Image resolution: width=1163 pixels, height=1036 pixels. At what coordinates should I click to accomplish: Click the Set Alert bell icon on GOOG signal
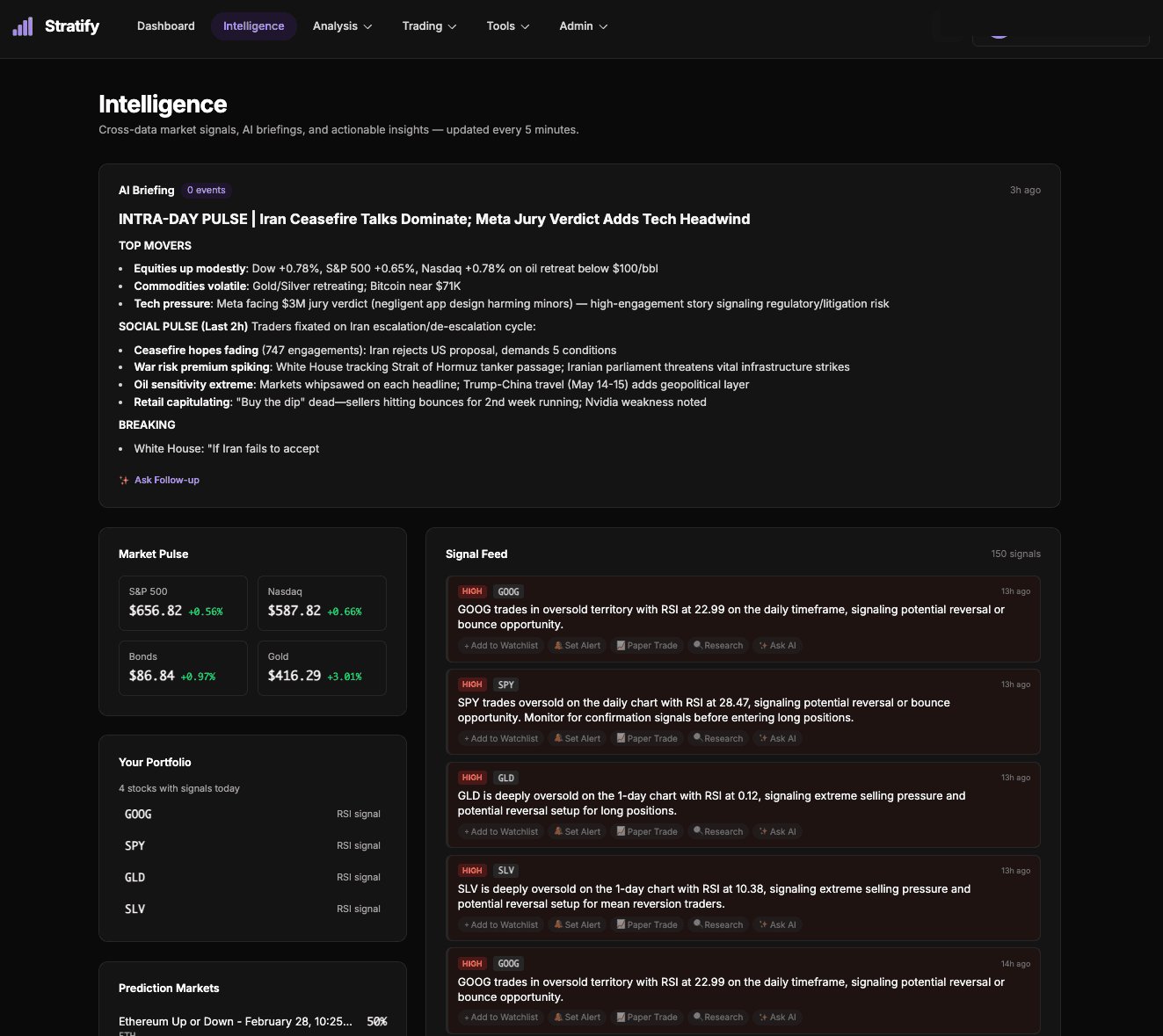pos(558,645)
